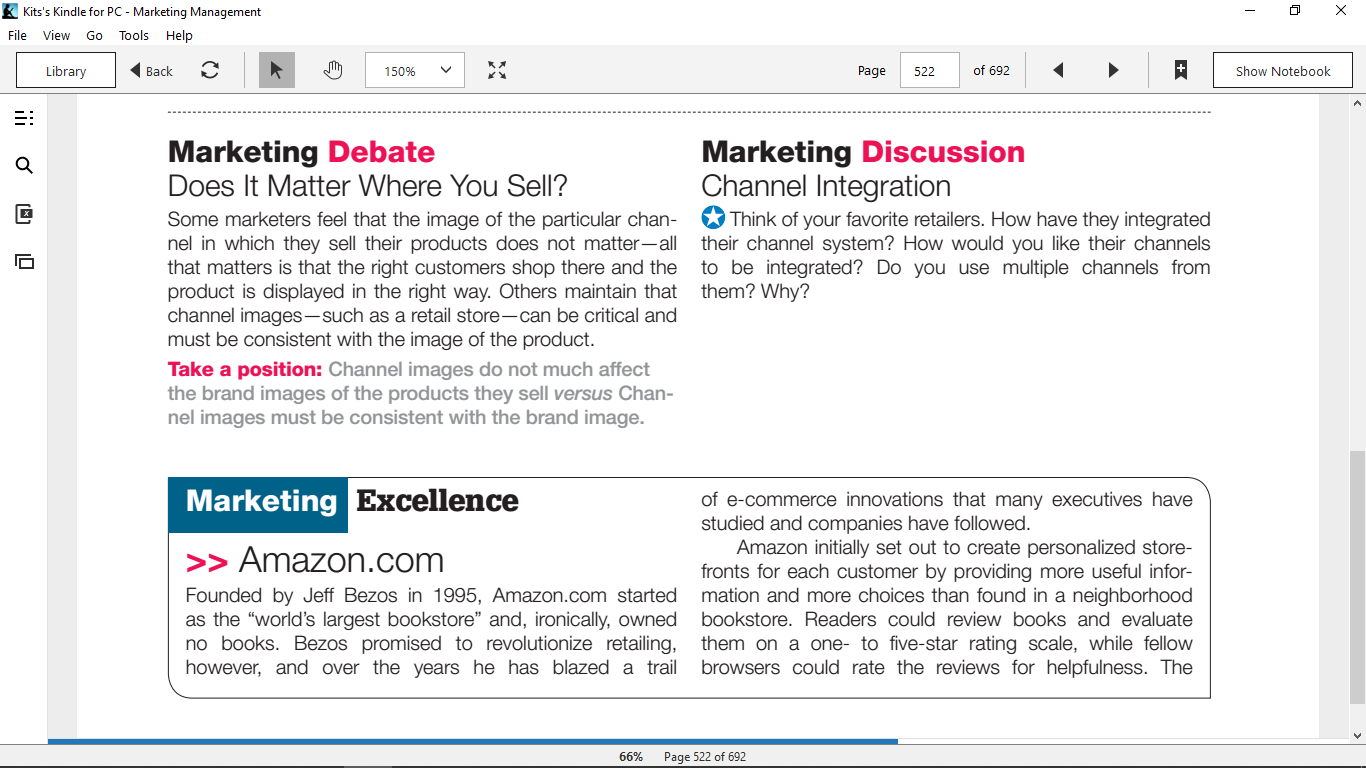
Task: Click the 'Channel Integration' subheading
Action: [x=826, y=186]
